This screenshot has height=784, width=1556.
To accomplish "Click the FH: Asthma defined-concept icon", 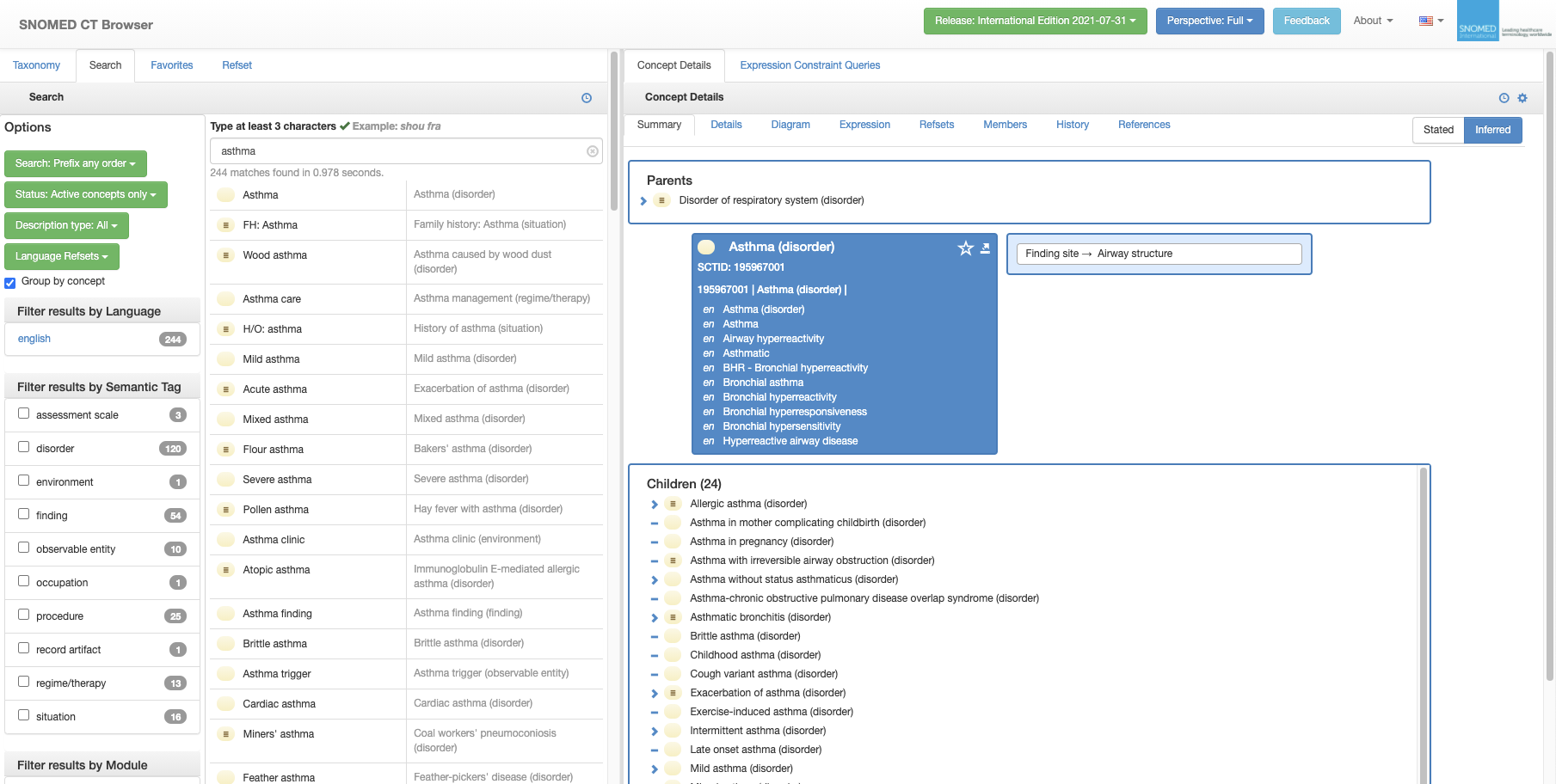I will point(226,225).
